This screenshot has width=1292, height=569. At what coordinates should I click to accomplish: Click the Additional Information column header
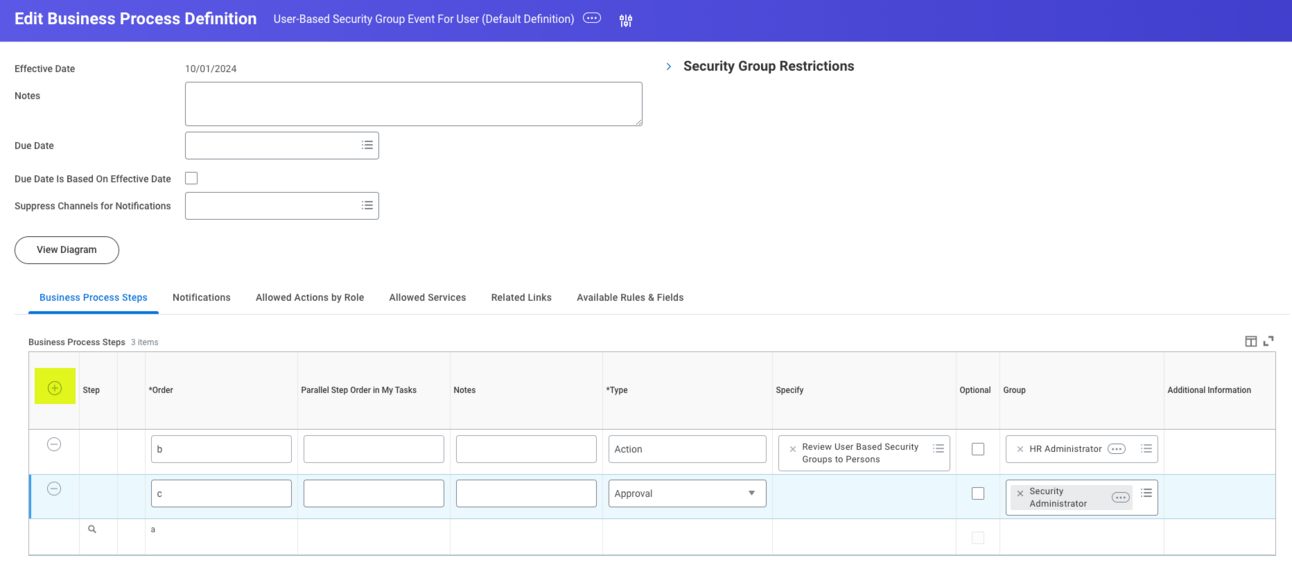[x=1209, y=390]
